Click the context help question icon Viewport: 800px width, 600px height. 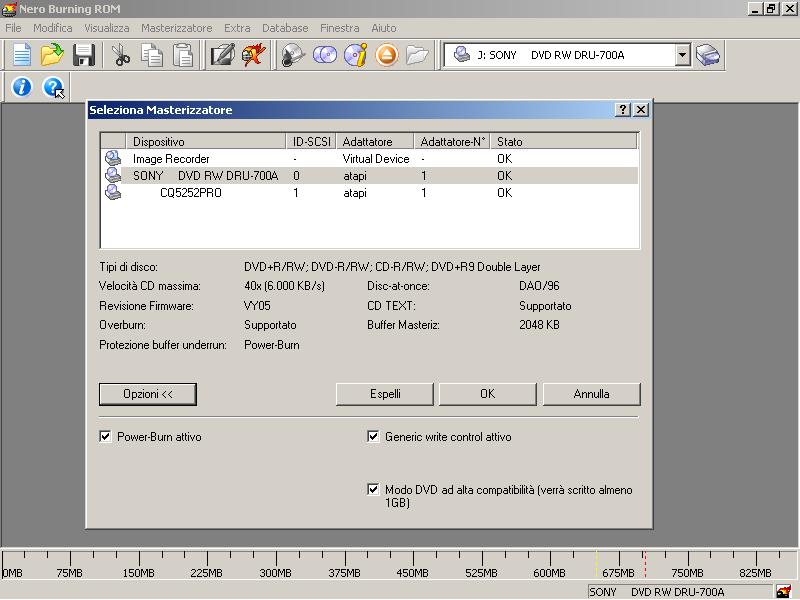[x=53, y=87]
